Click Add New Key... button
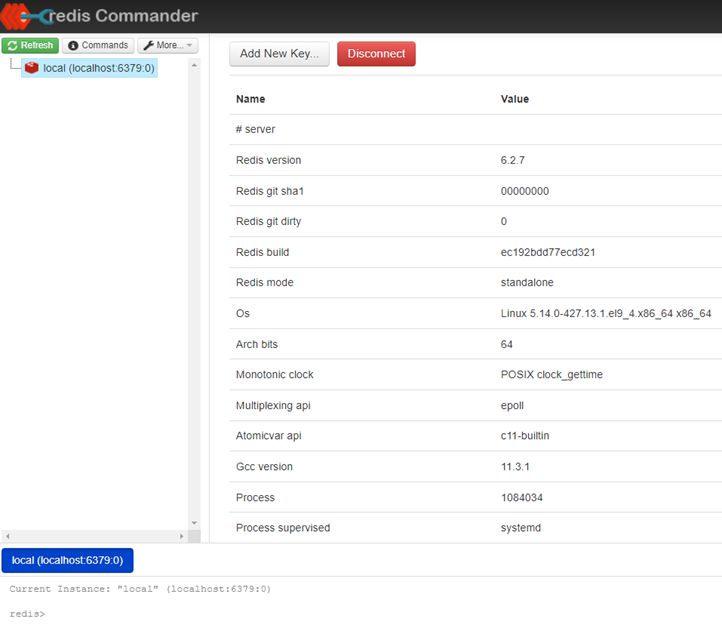 (279, 53)
